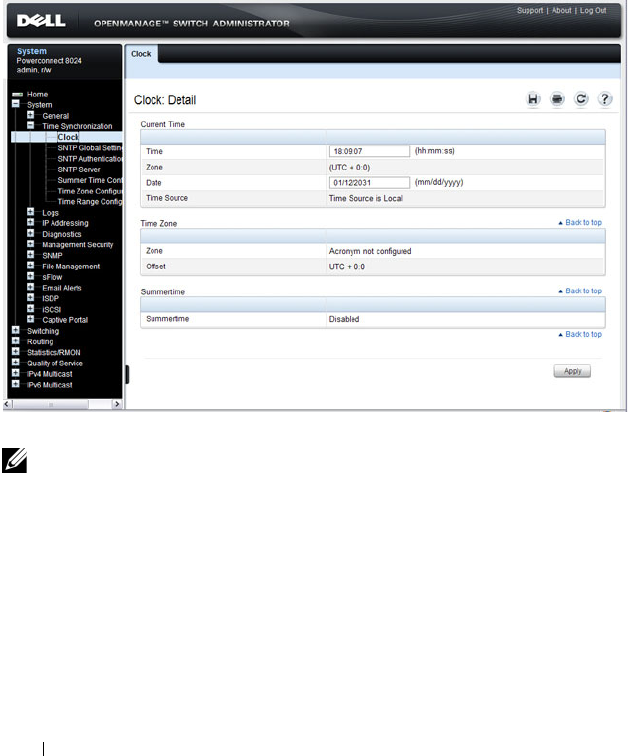This screenshot has height=756, width=641.
Task: Open the Support link
Action: [x=530, y=11]
